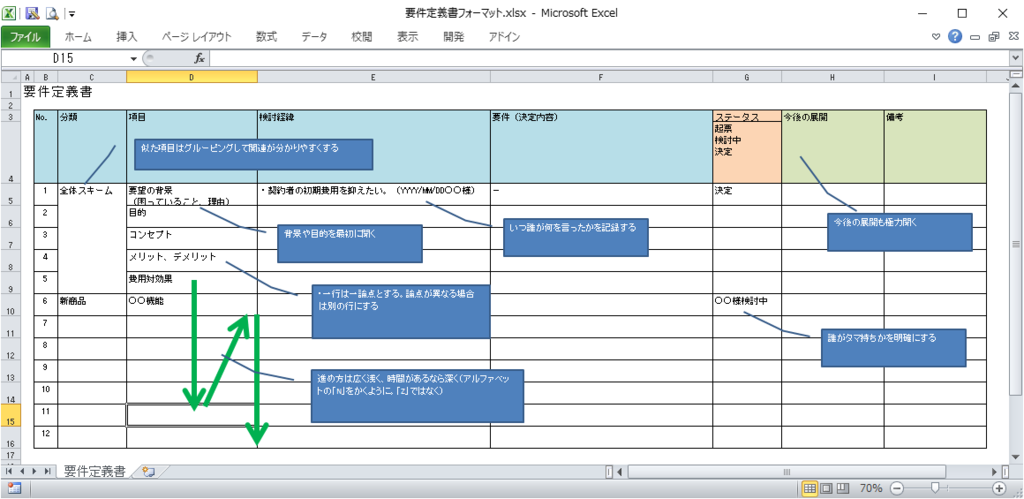Screen dimensions: 1024x499
Task: Click the コンセプト cell
Action: (x=191, y=238)
